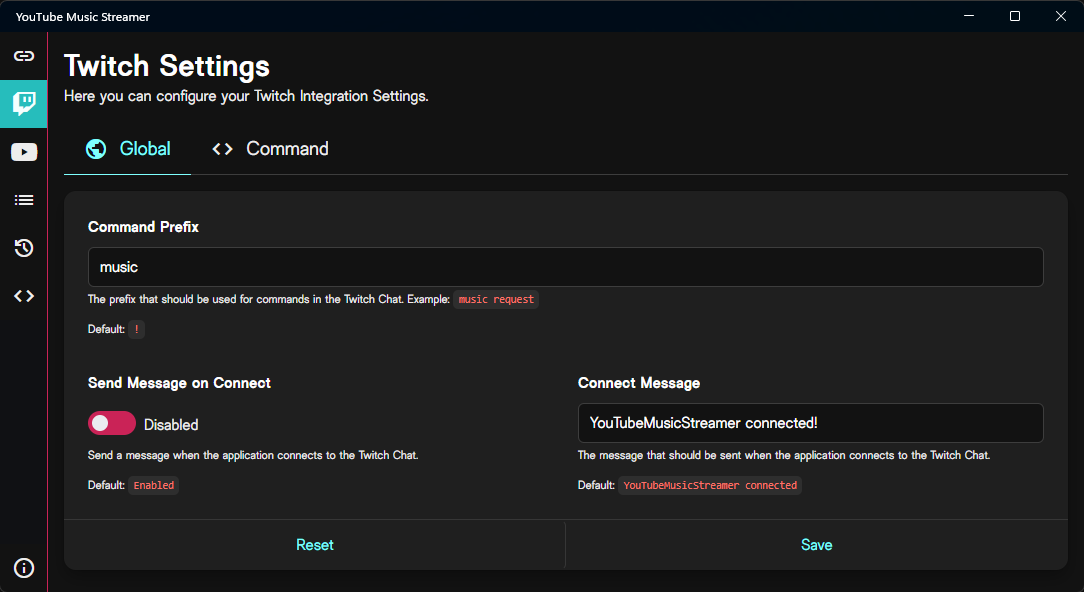The image size is (1084, 592).
Task: Switch to the Command tab
Action: (x=270, y=149)
